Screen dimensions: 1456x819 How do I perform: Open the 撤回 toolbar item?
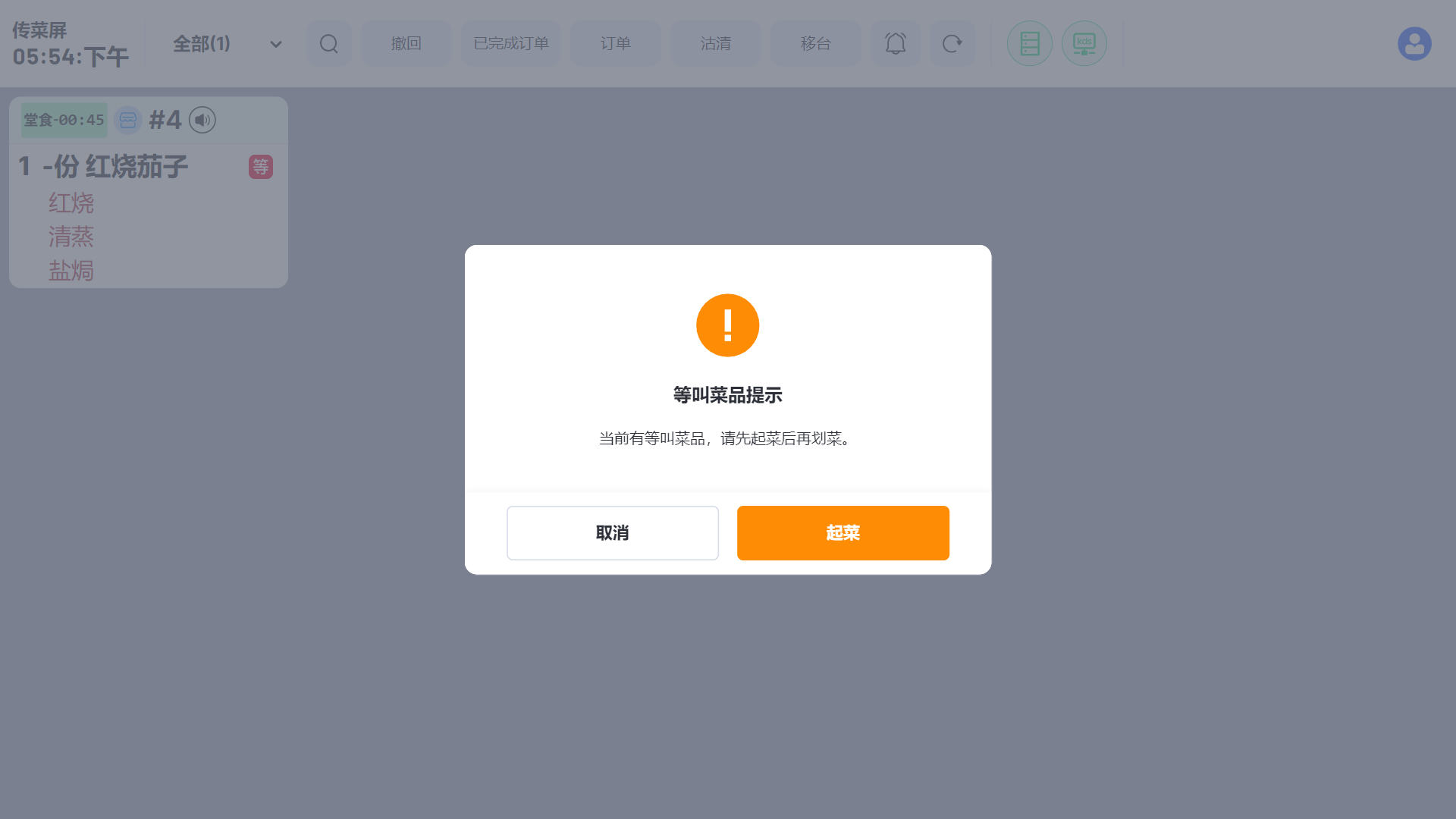pyautogui.click(x=406, y=43)
